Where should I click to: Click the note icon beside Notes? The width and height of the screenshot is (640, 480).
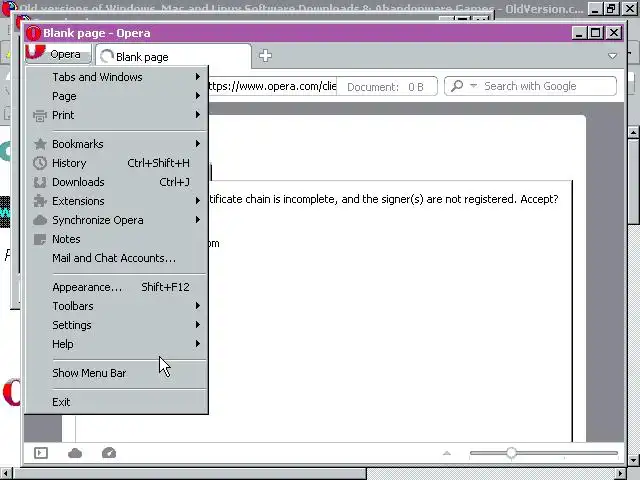click(40, 239)
